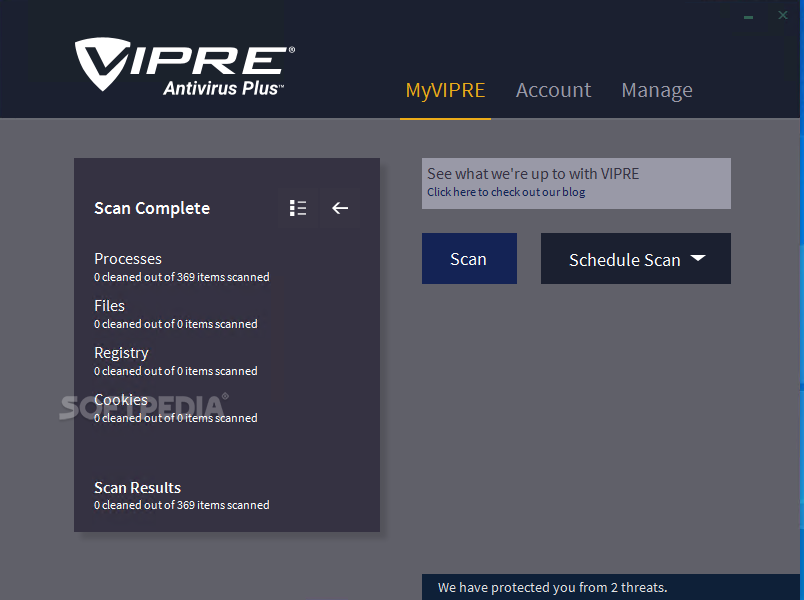Screen dimensions: 804x600
Task: Start a scan with the Scan button
Action: tap(469, 258)
